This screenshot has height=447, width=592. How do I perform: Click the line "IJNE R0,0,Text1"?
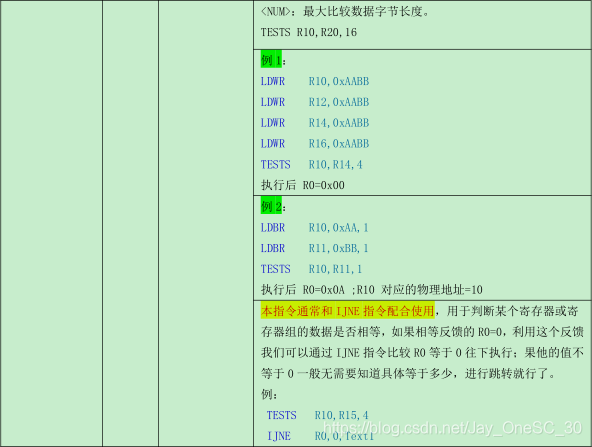tap(320, 436)
